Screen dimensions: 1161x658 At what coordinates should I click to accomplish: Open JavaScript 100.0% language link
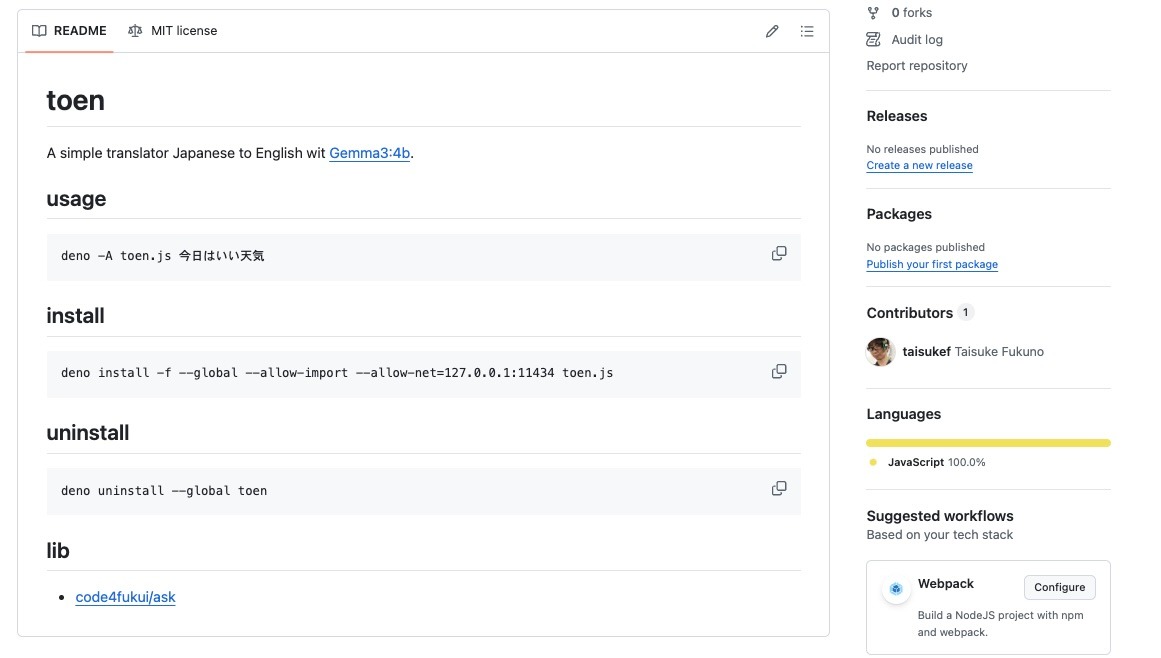click(935, 462)
